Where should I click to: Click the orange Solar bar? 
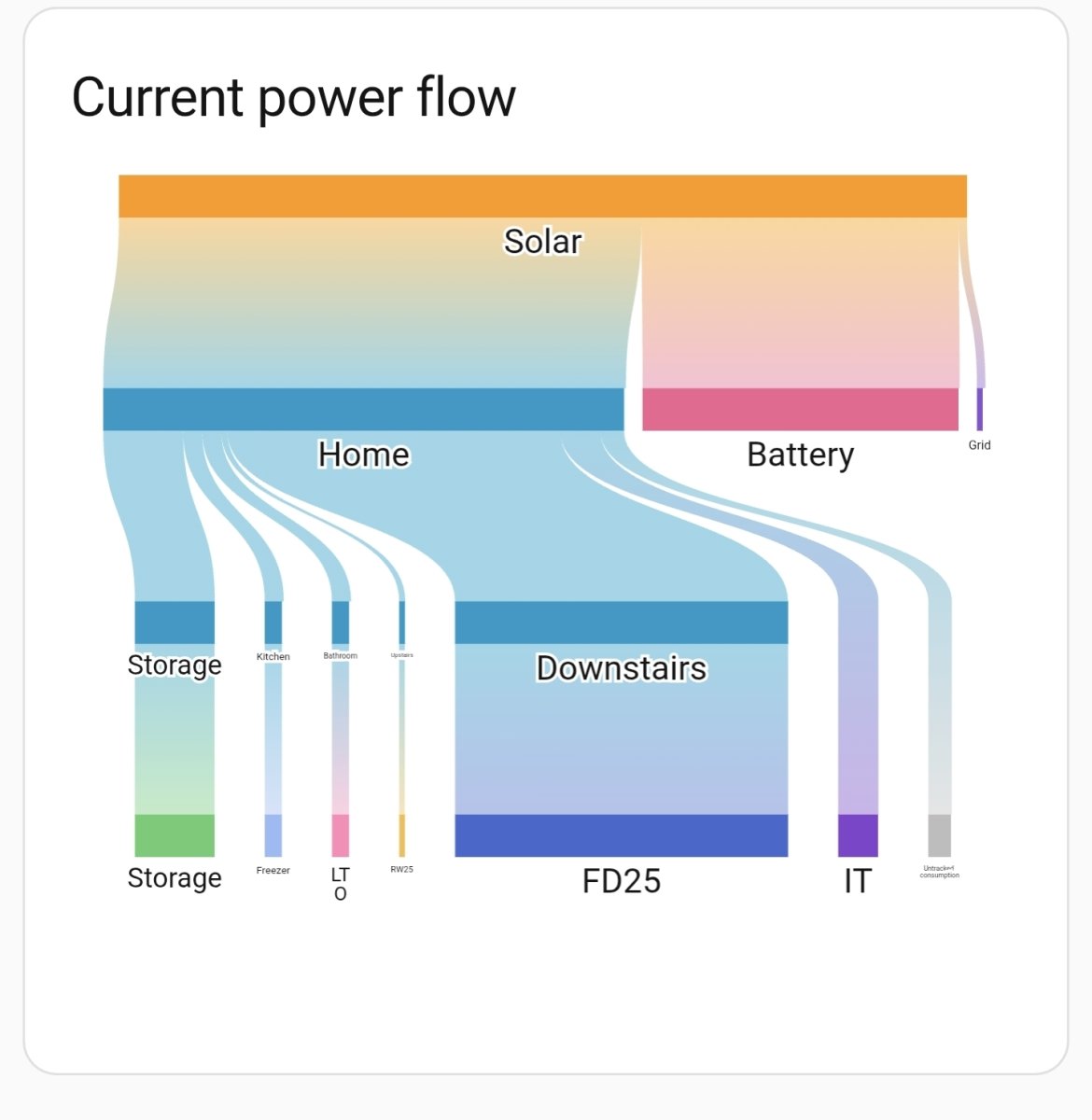[542, 196]
